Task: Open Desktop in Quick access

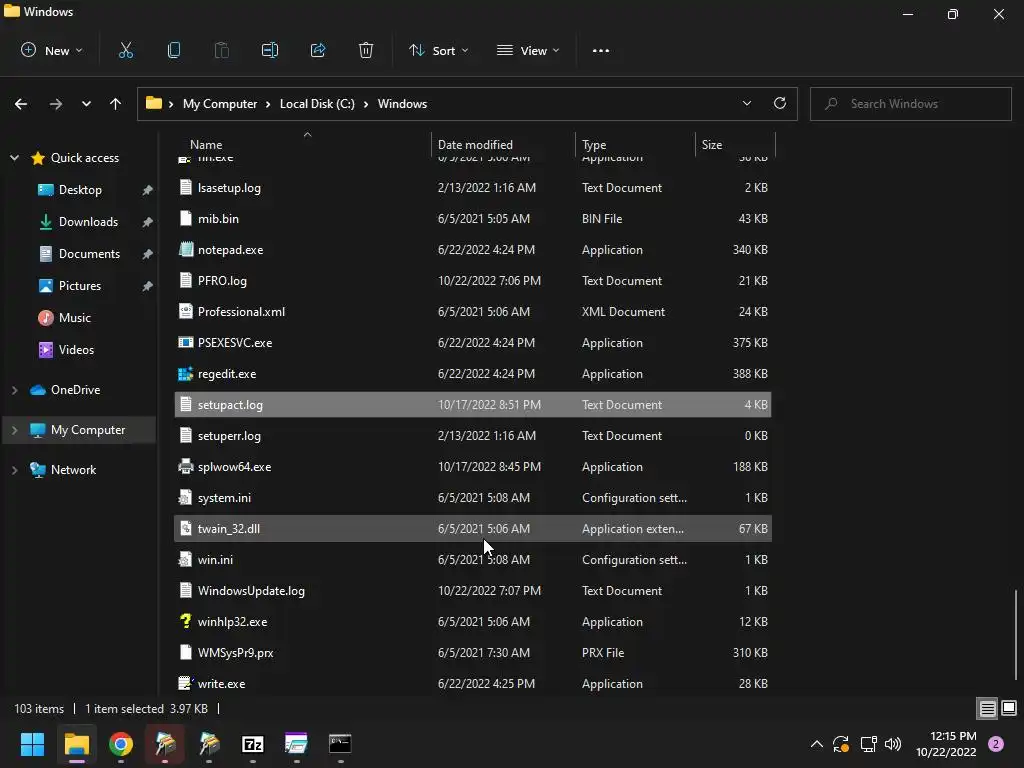Action: click(80, 189)
